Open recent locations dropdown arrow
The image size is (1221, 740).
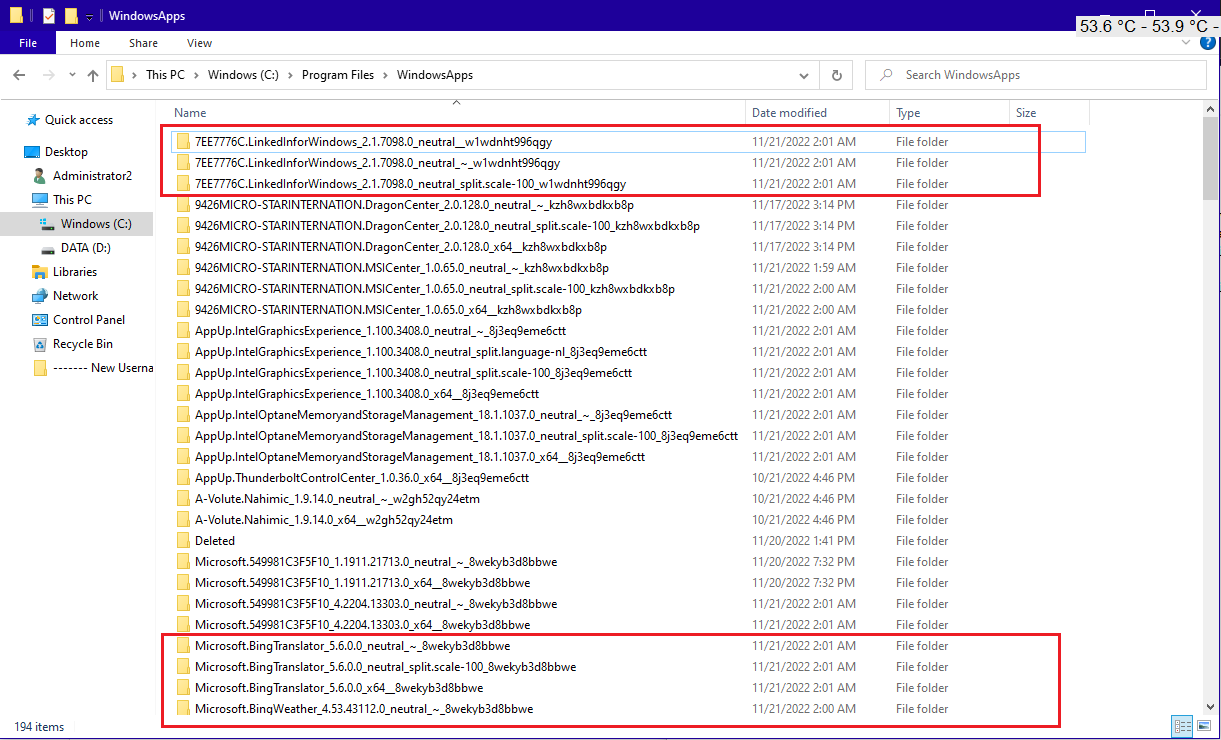(71, 75)
